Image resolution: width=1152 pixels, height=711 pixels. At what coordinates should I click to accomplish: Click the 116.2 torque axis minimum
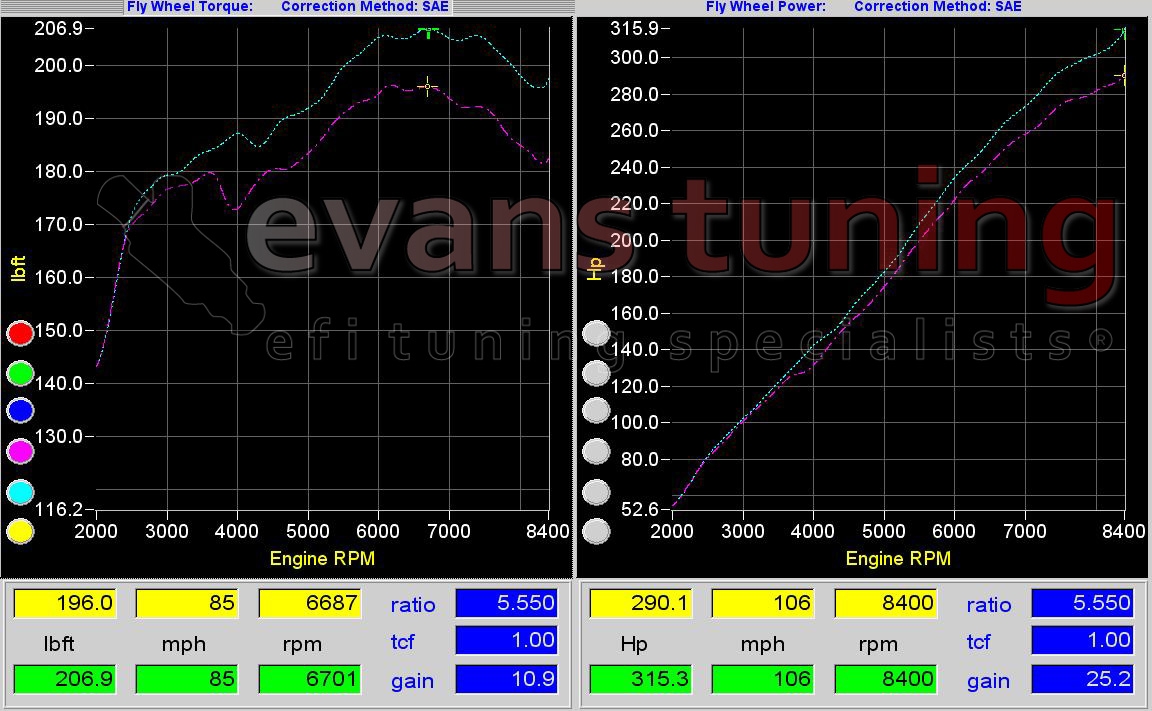(x=59, y=509)
